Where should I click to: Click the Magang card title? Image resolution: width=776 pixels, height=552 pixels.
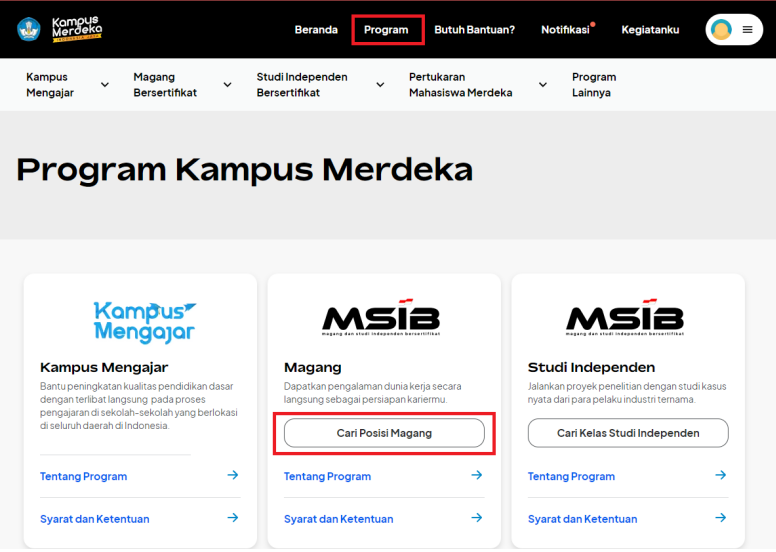pos(313,367)
